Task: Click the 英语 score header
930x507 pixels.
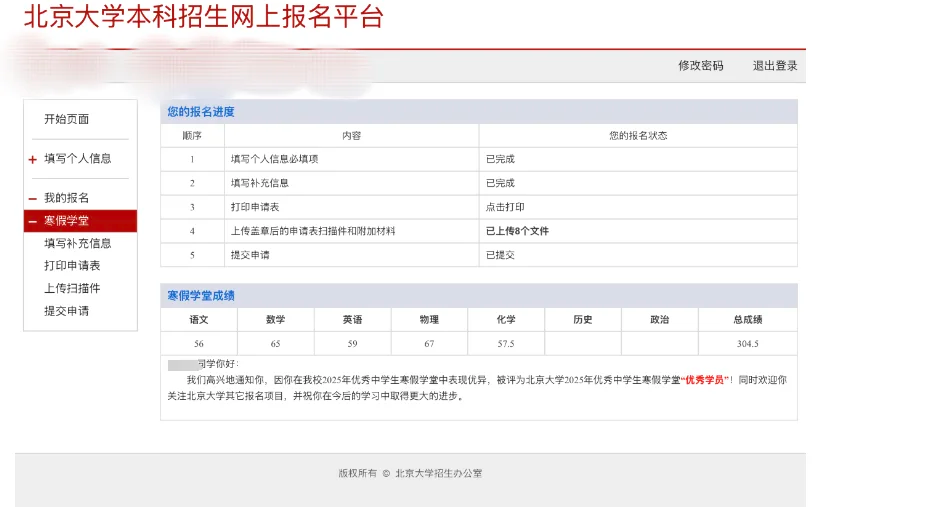Action: pos(352,320)
